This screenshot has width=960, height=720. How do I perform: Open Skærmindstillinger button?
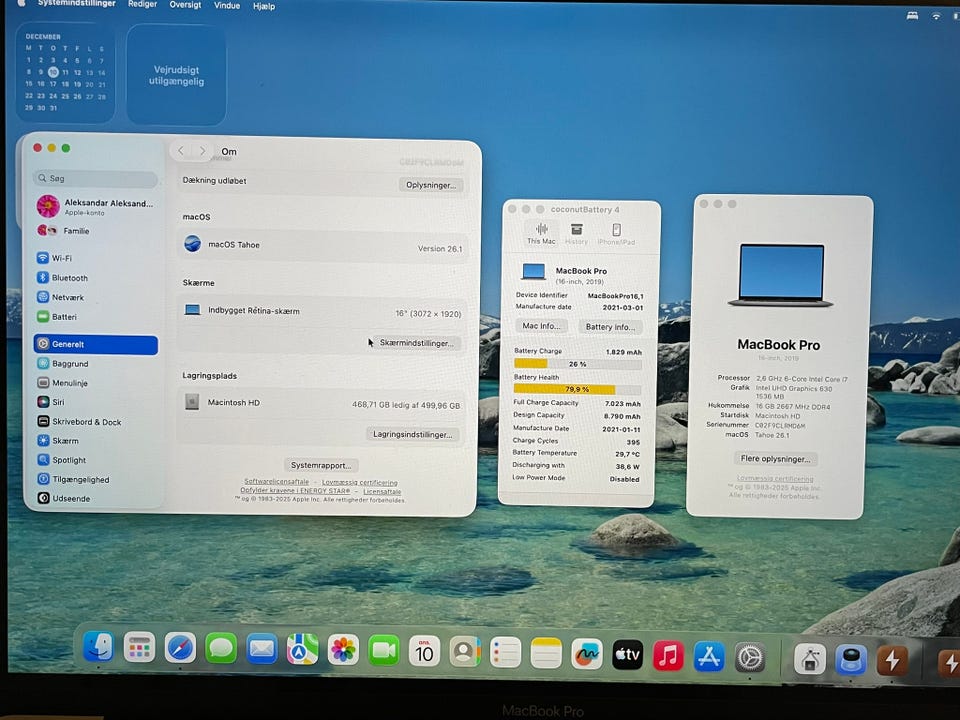pos(416,343)
